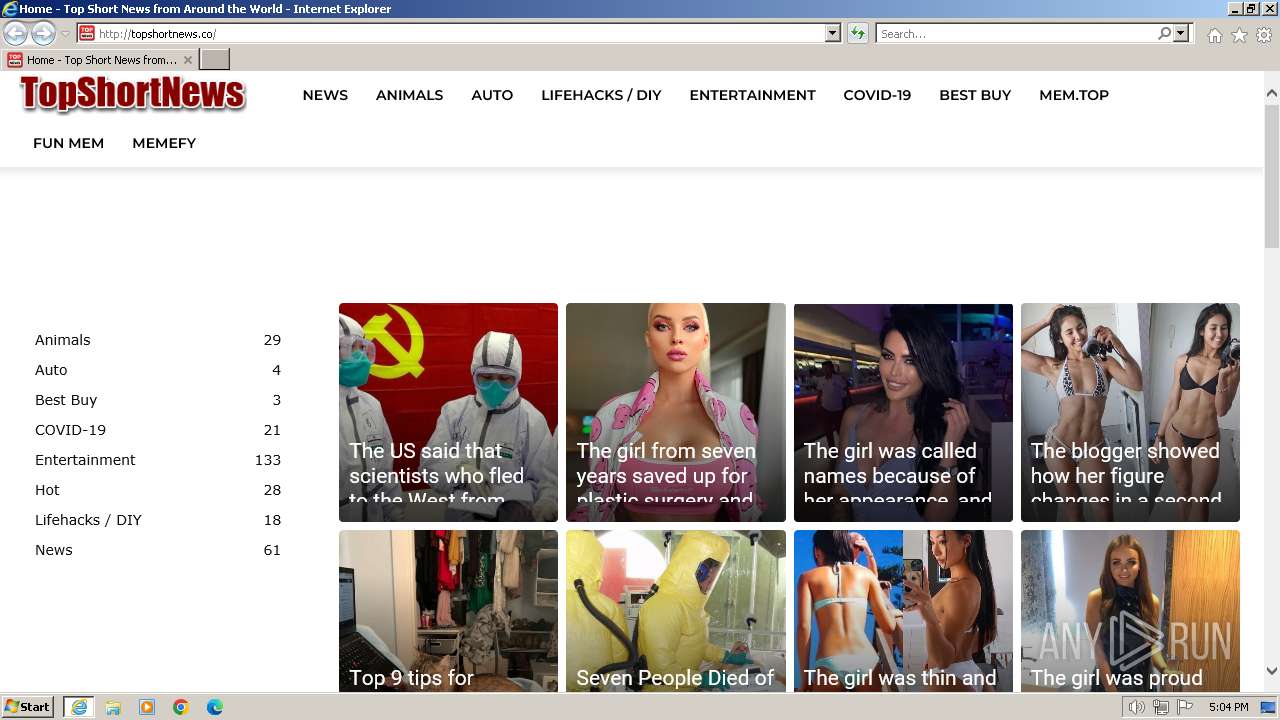The image size is (1280, 720).
Task: Open a new blank tab
Action: click(215, 60)
